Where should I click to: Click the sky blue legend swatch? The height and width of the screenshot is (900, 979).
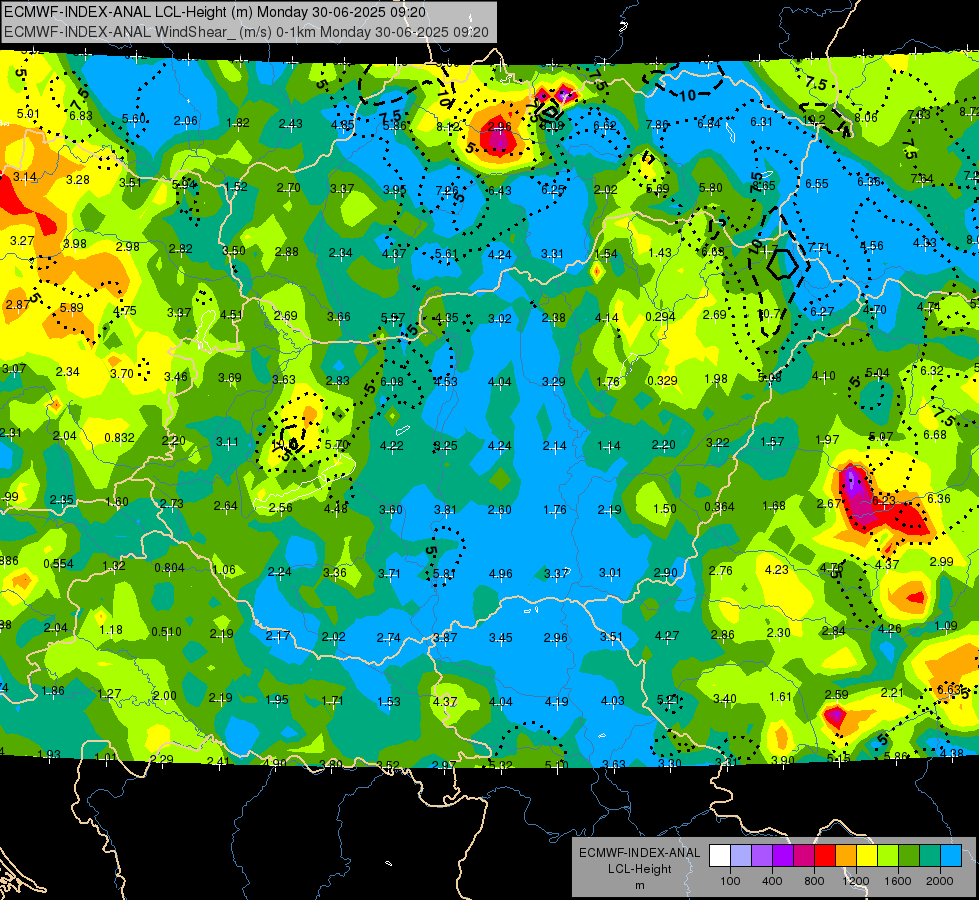click(x=952, y=855)
